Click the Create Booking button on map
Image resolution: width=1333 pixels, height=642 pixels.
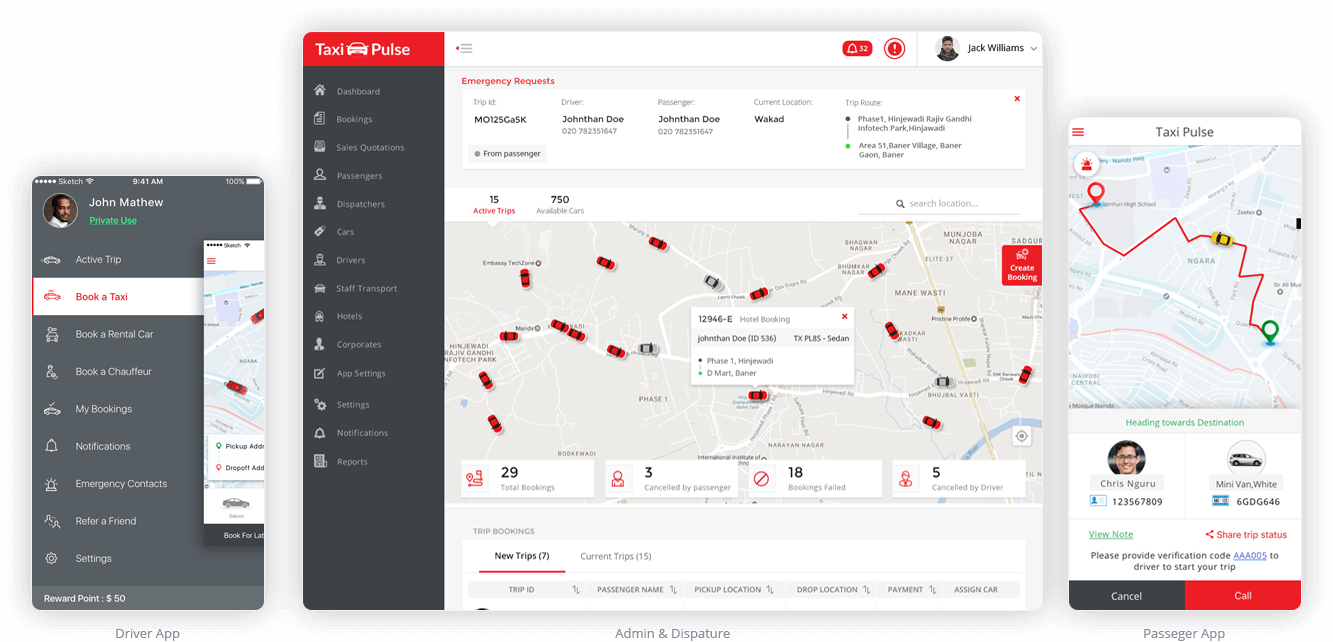[x=1021, y=267]
